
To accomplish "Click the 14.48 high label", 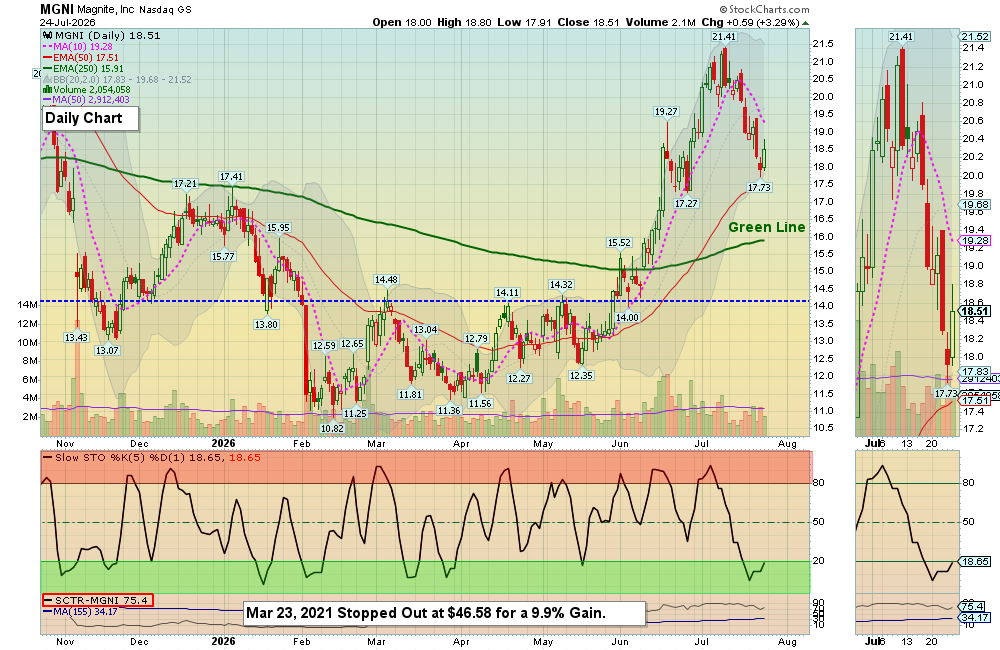I will pyautogui.click(x=386, y=279).
